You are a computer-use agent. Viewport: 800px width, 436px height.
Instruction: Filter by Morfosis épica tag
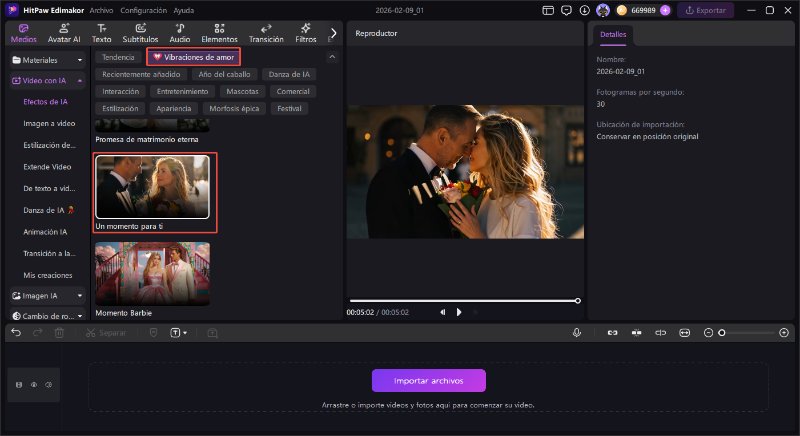point(234,108)
